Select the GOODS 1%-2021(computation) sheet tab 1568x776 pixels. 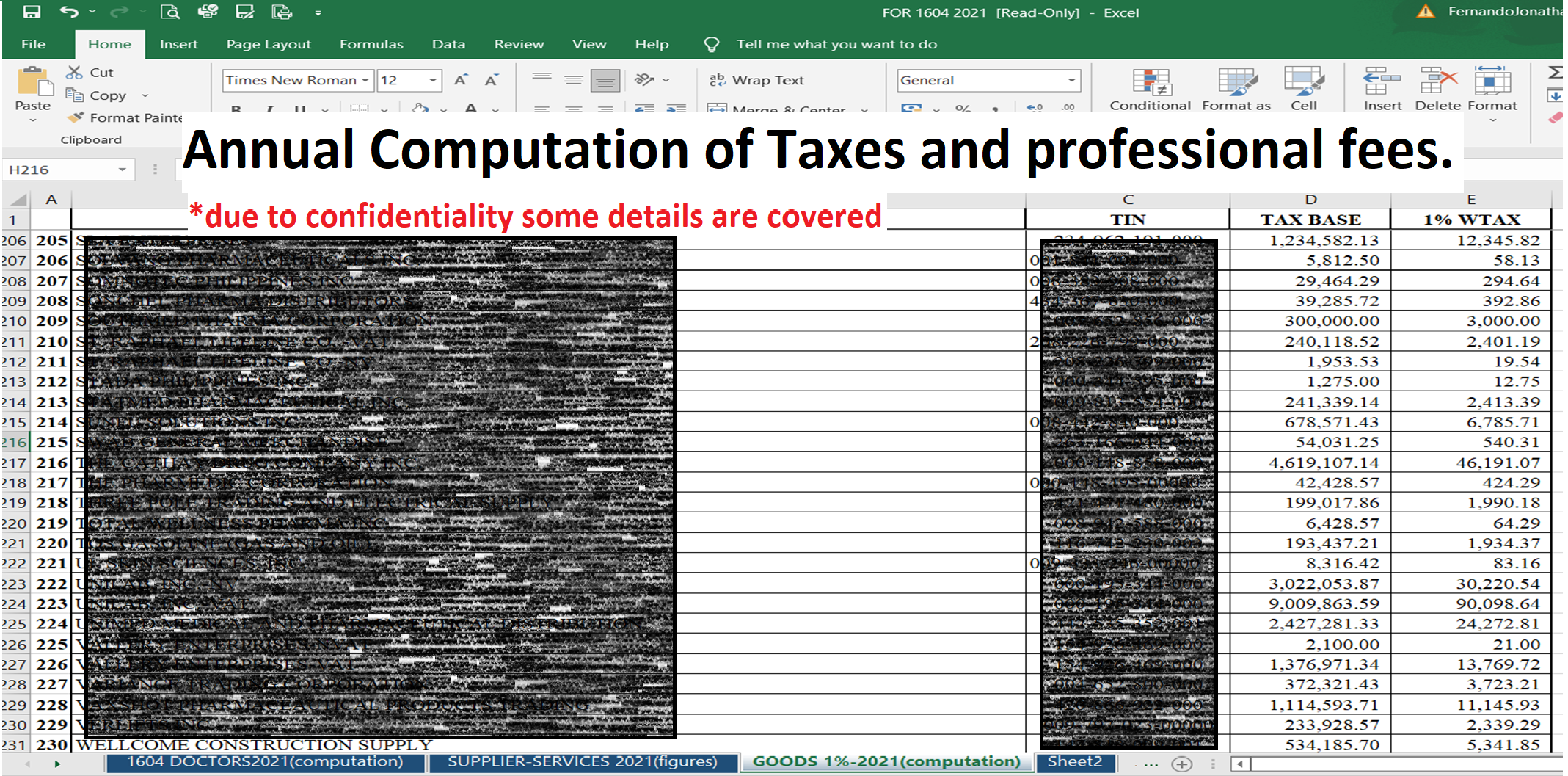pyautogui.click(x=886, y=762)
